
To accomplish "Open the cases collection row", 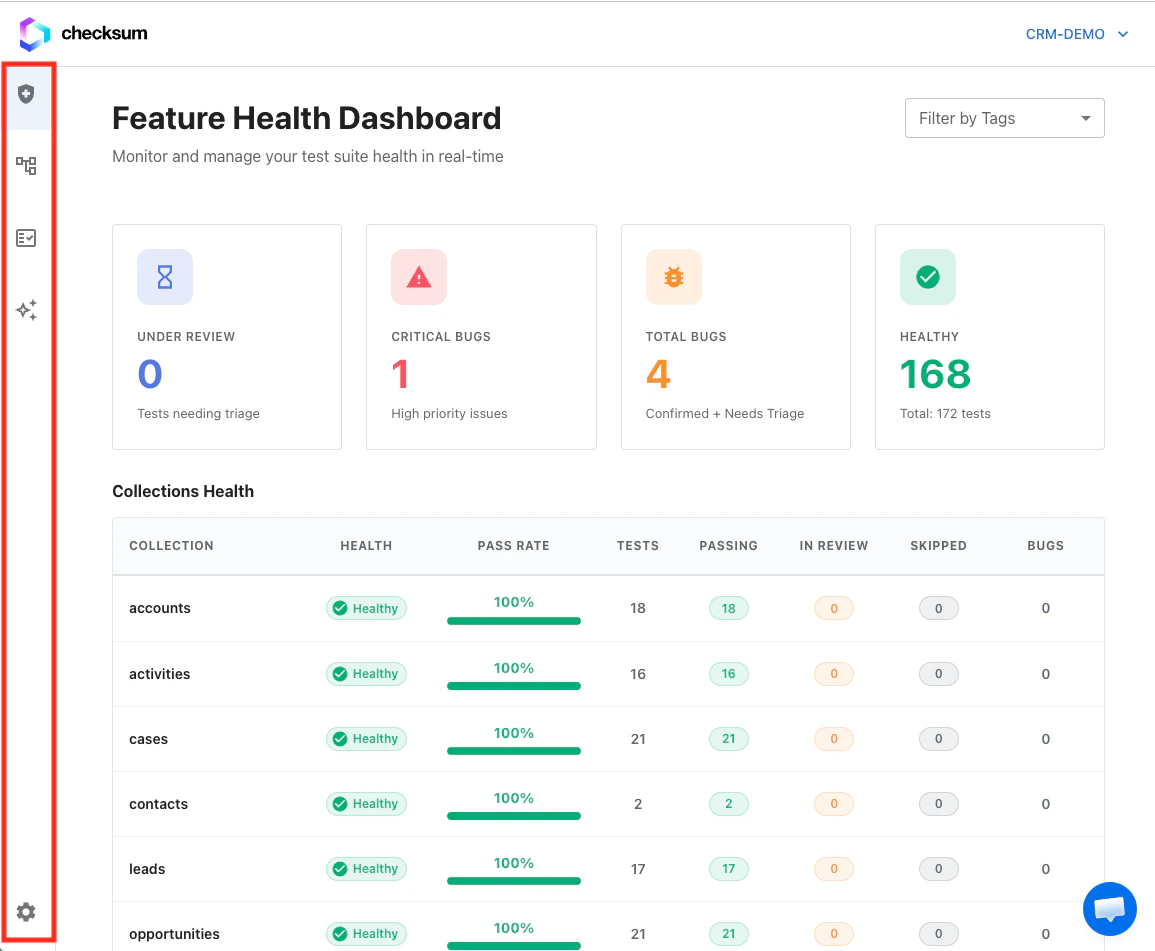I will [608, 739].
